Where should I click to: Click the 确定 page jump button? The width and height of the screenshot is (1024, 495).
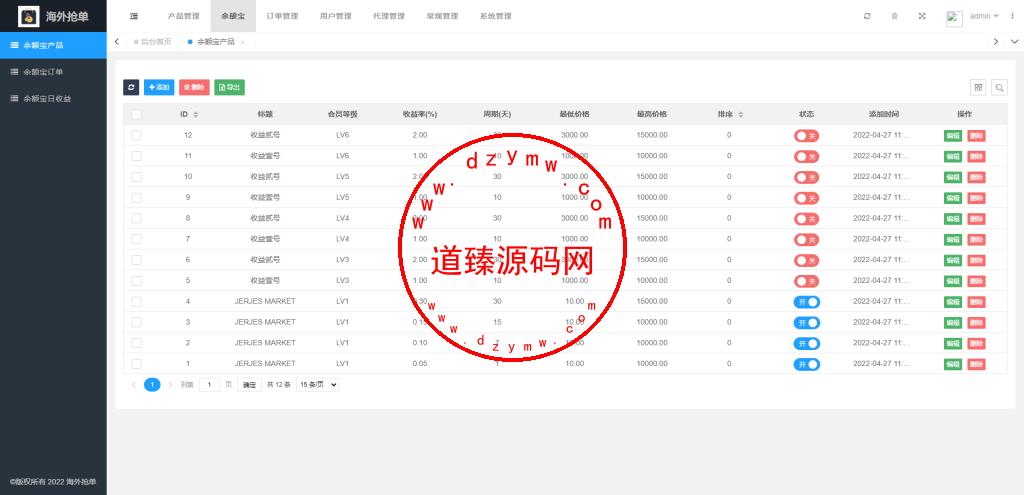[x=249, y=385]
